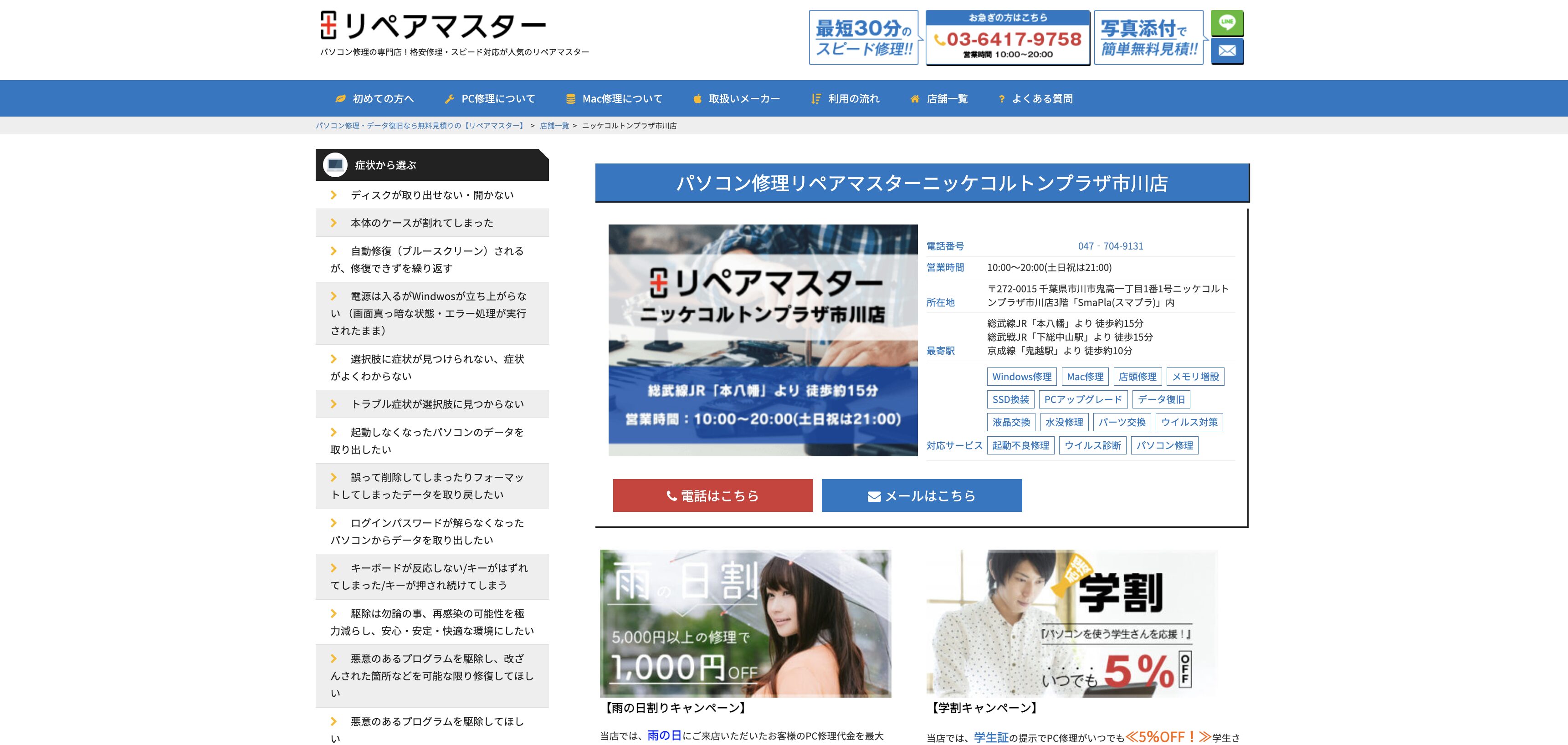Click メモリ増設 service tag
Screen dimensions: 1568x745
1195,377
